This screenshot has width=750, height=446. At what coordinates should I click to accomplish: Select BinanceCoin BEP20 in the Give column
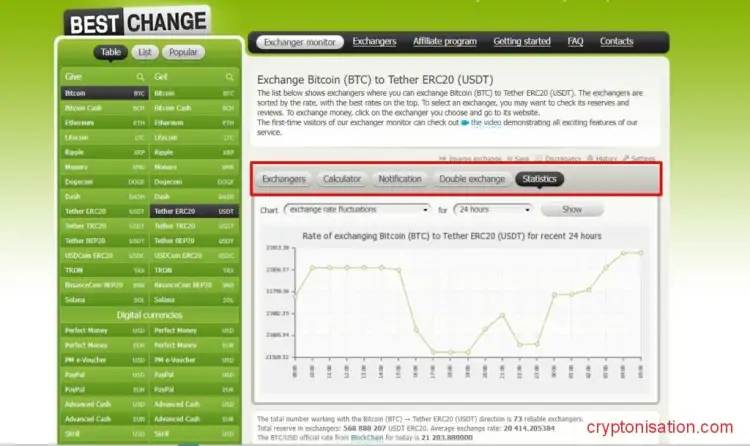(x=105, y=285)
